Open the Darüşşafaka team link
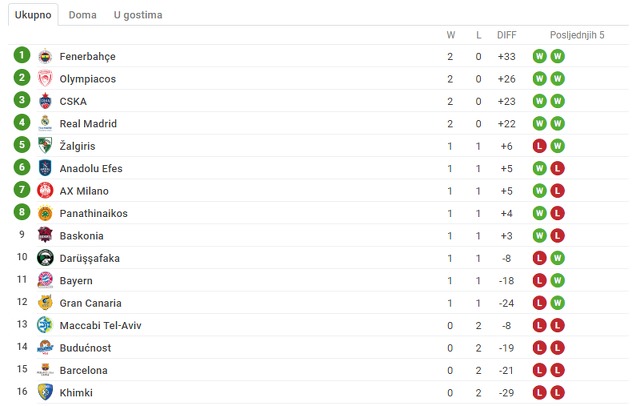This screenshot has height=406, width=632. pyautogui.click(x=89, y=258)
